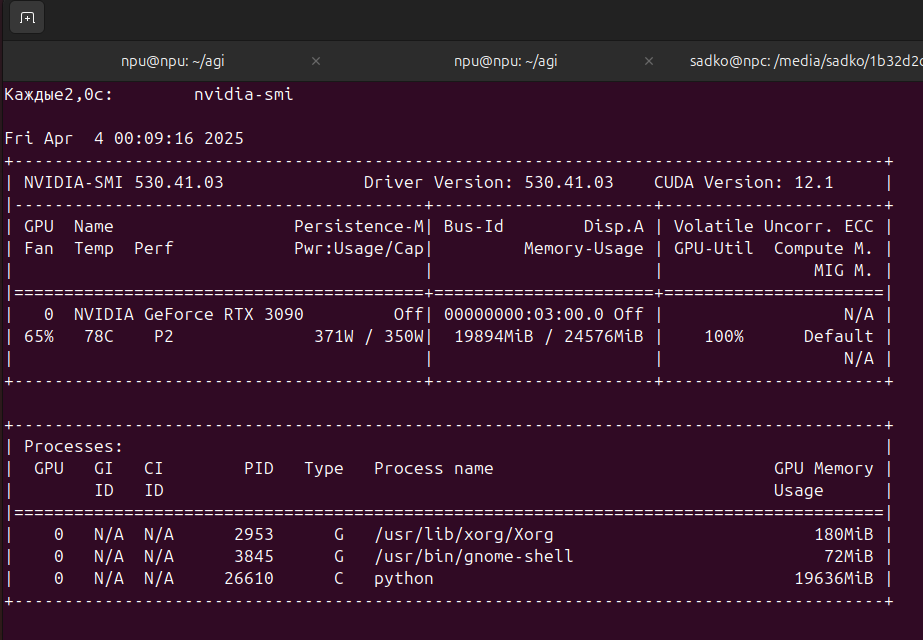Image resolution: width=923 pixels, height=640 pixels.
Task: Close the second npu@npu: ~/agi tab
Action: pos(649,61)
